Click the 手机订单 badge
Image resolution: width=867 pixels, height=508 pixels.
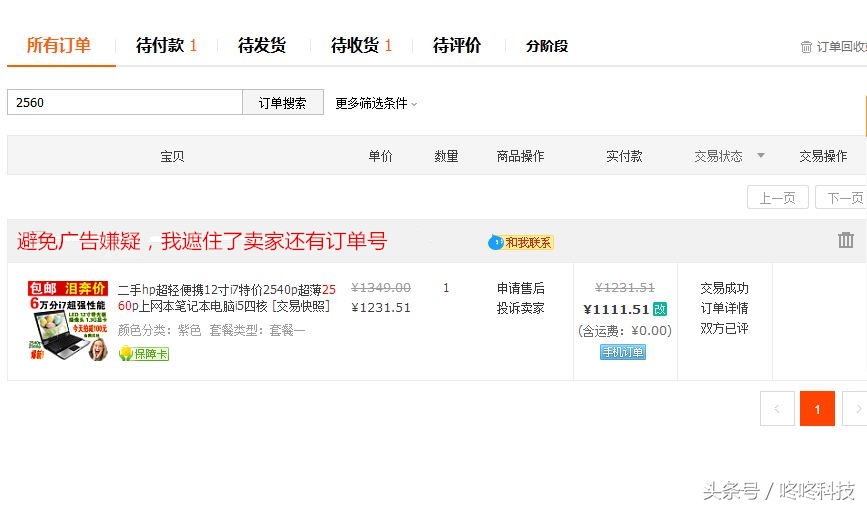tap(623, 352)
